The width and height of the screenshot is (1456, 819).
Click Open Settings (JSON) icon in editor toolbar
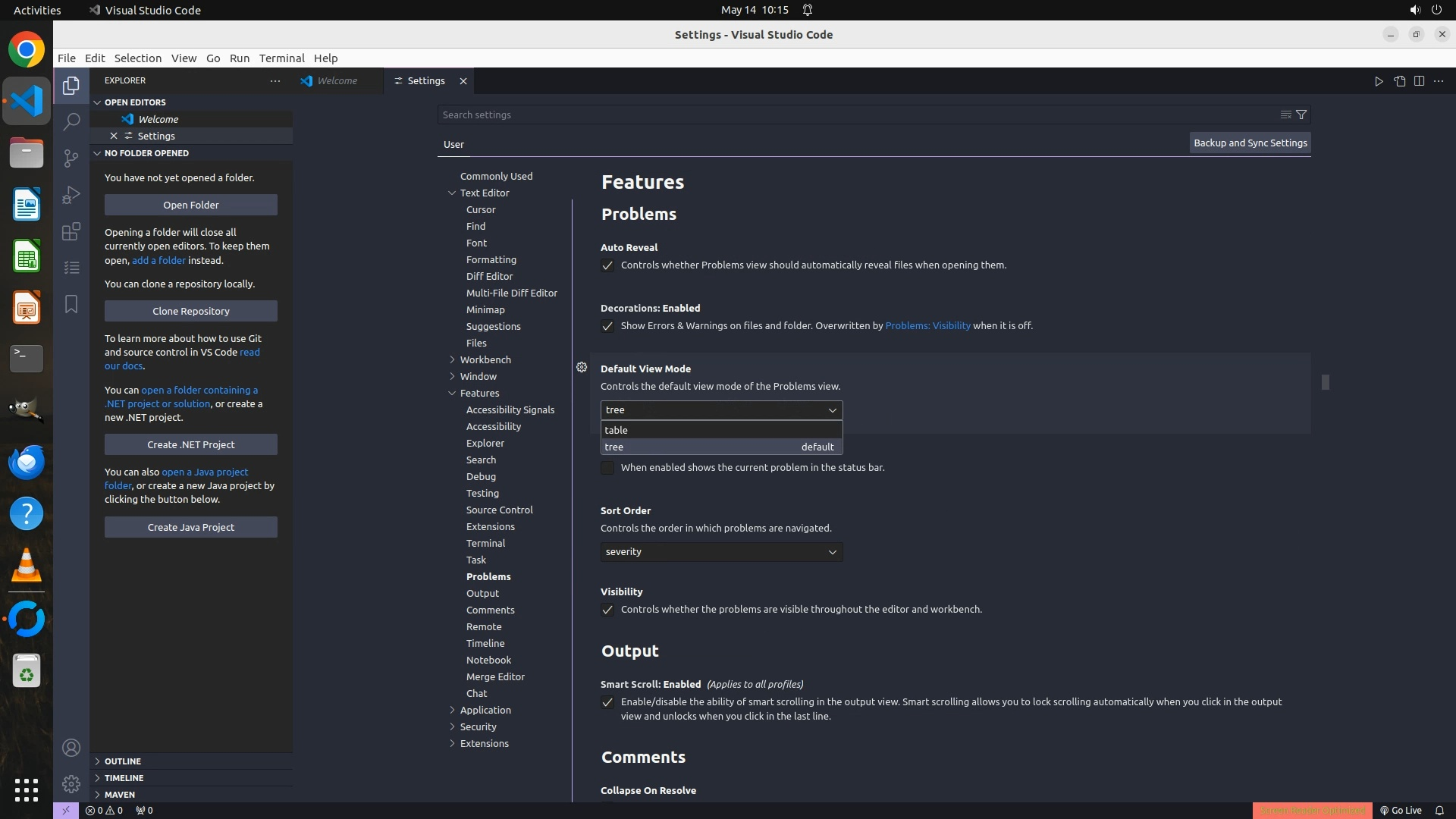1399,81
